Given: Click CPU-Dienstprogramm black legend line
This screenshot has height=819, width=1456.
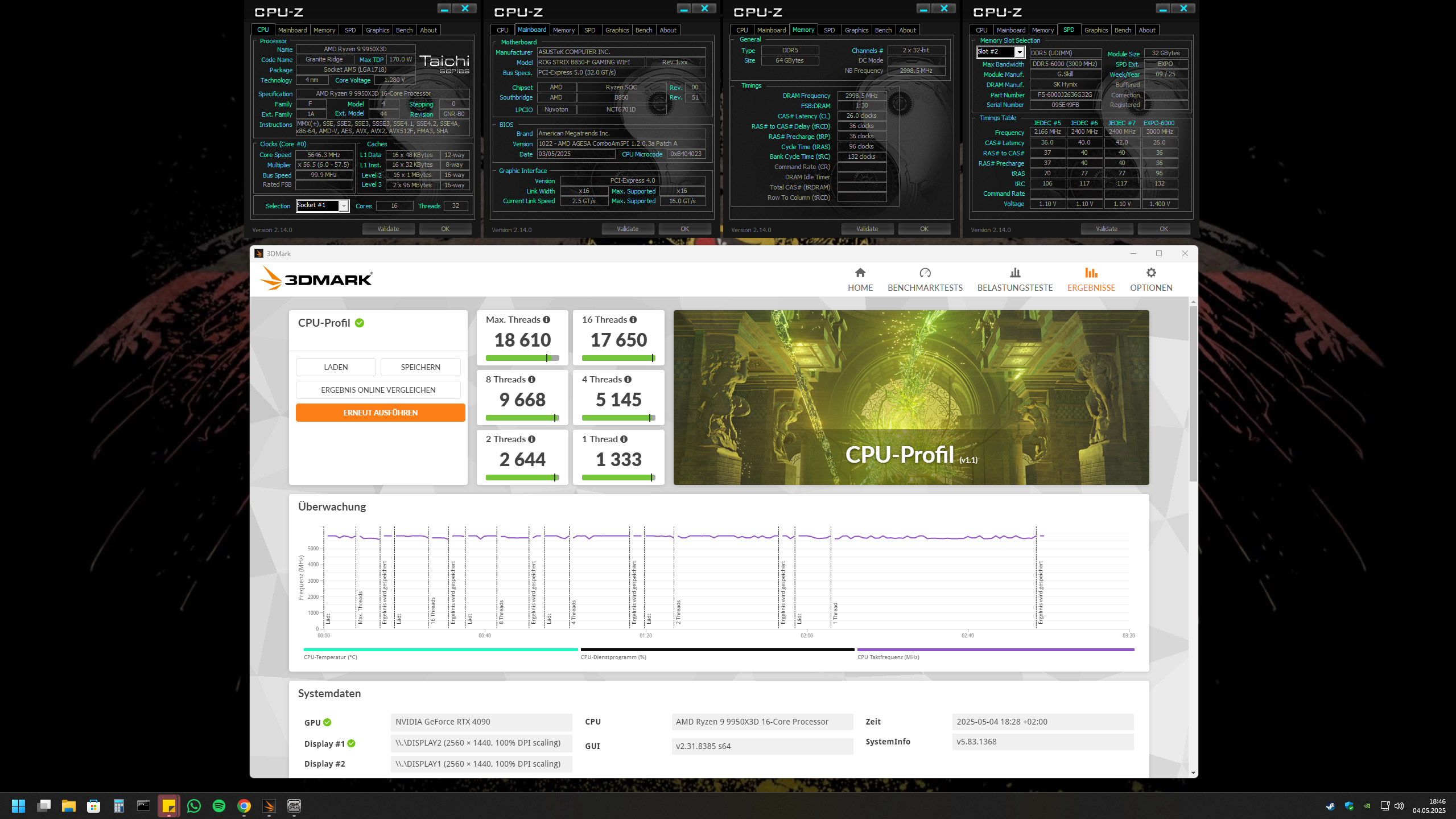Looking at the screenshot, I should point(717,649).
